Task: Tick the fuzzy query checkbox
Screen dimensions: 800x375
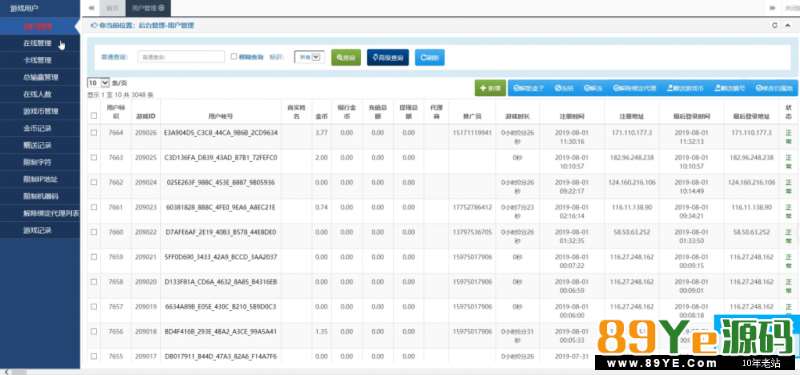Action: 234,57
